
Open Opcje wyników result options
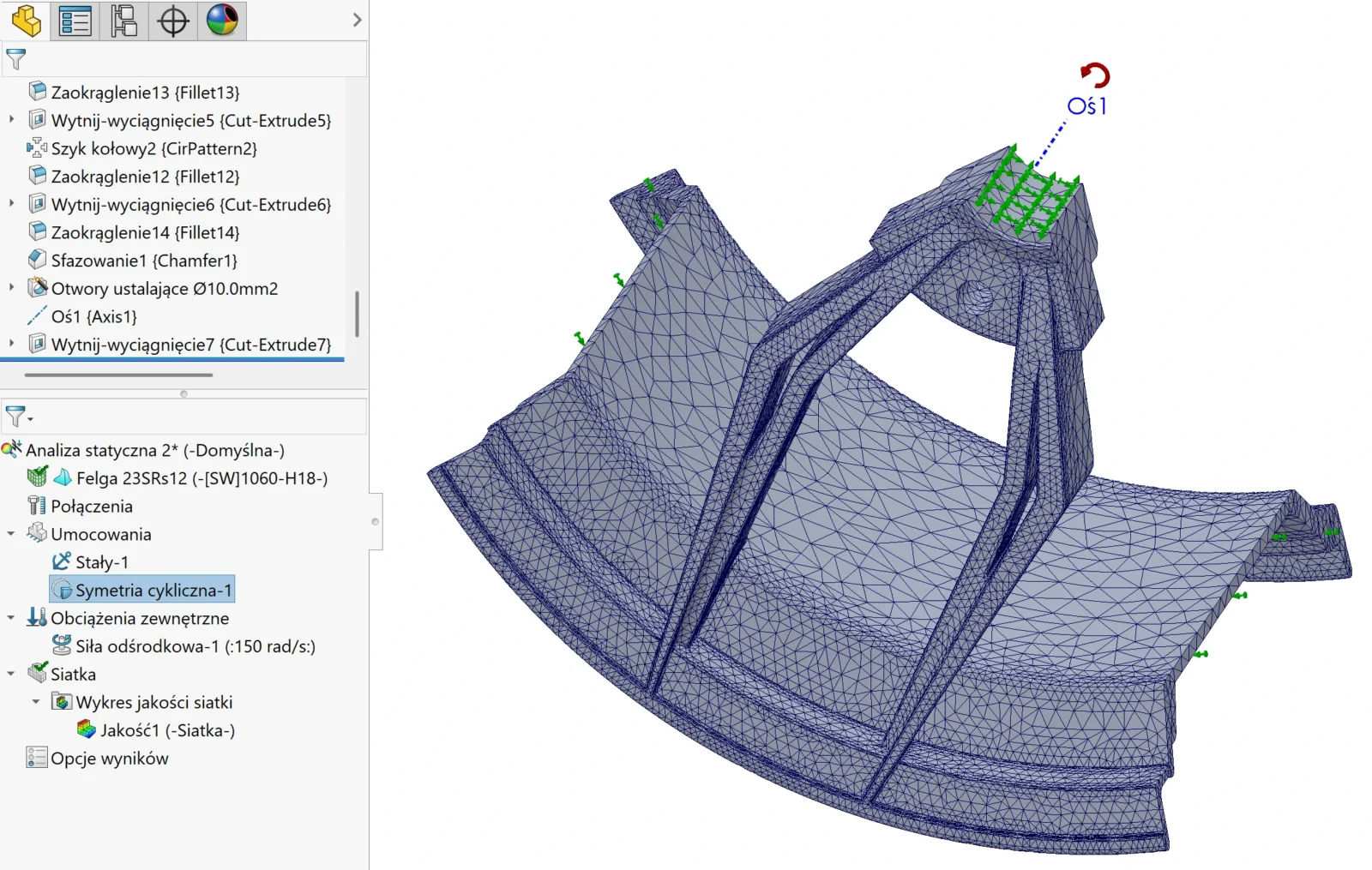[x=109, y=759]
